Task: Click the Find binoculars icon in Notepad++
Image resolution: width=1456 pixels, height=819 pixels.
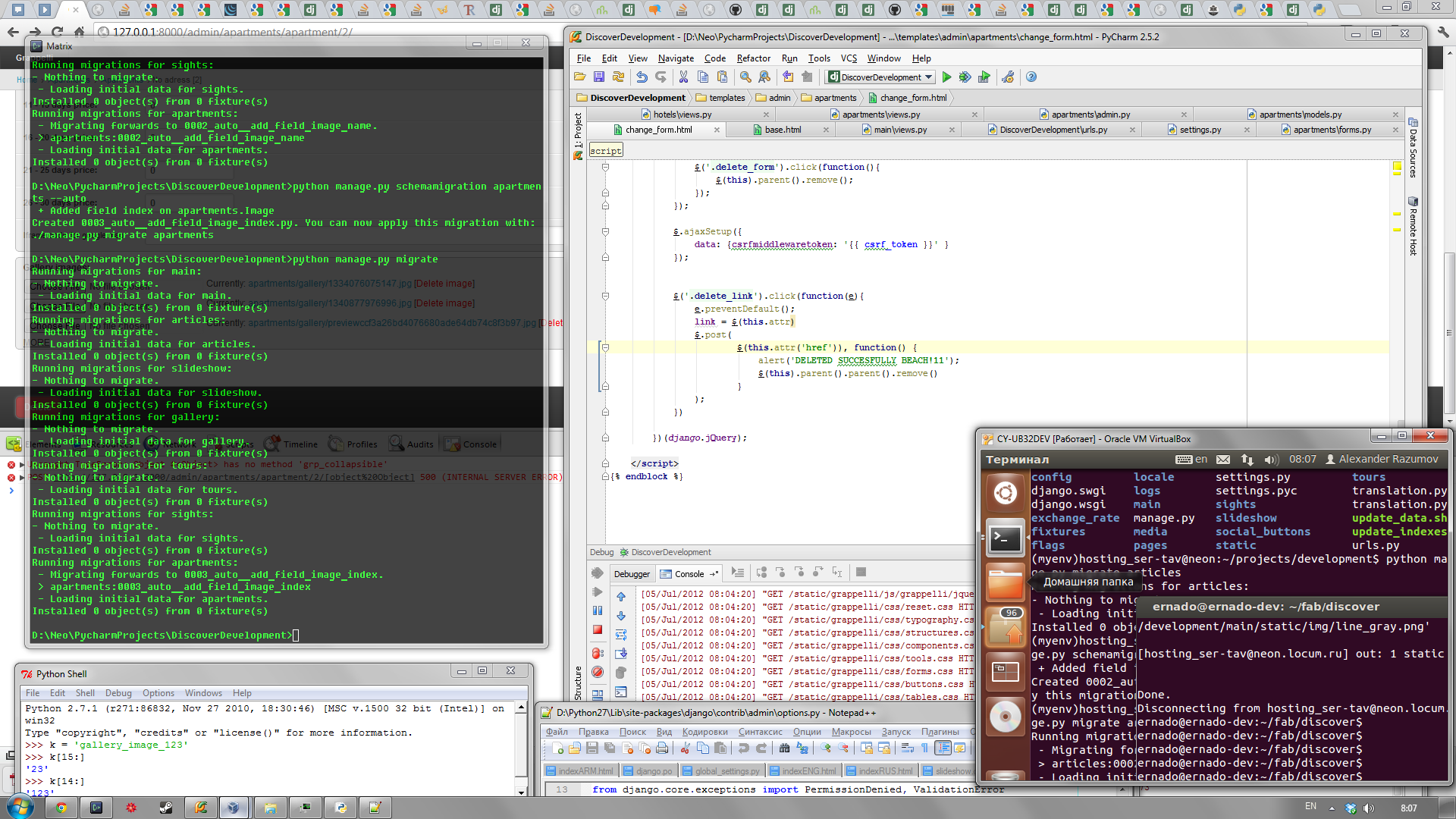Action: pos(784,748)
